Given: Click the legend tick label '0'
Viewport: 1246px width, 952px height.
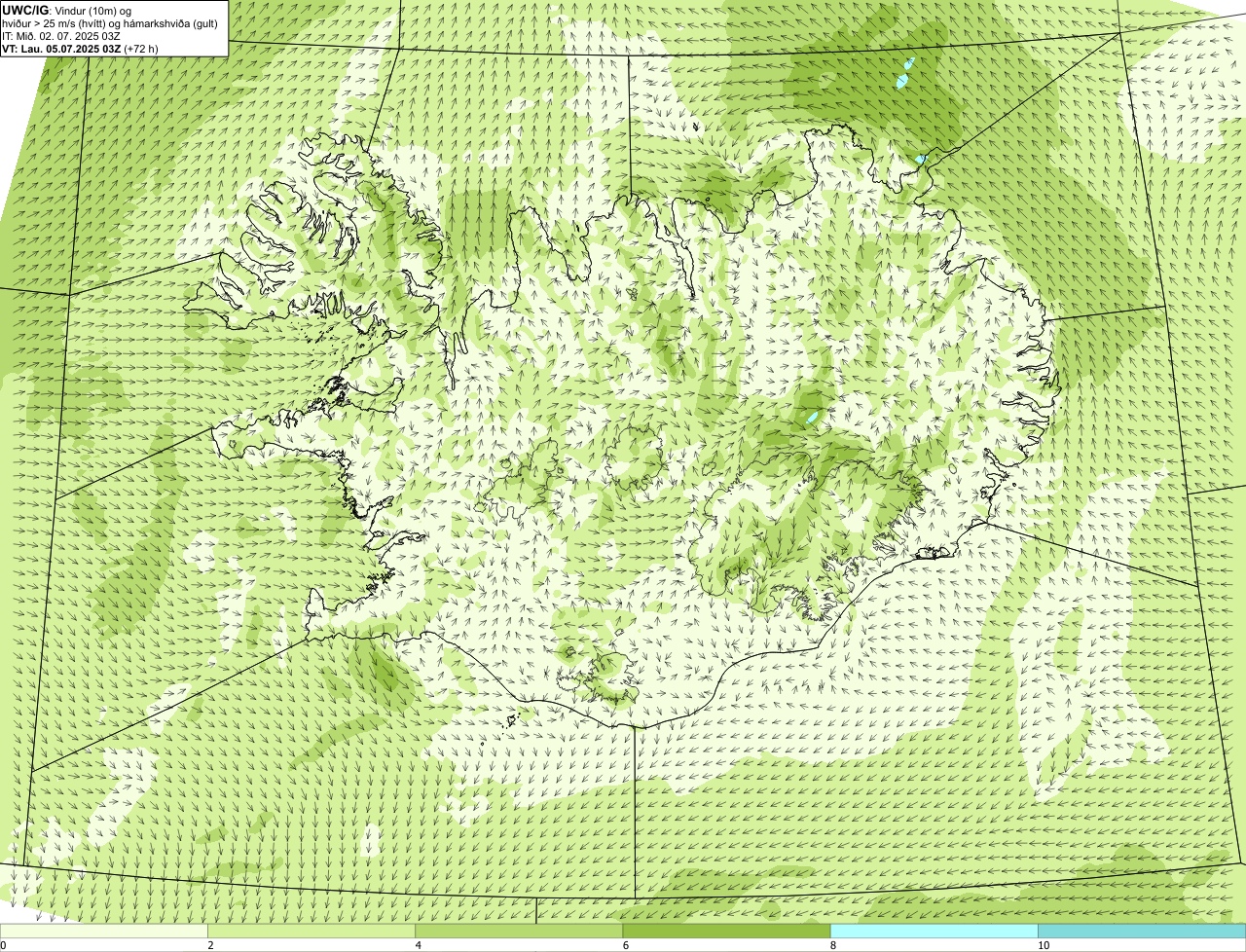Looking at the screenshot, I should pos(3,945).
